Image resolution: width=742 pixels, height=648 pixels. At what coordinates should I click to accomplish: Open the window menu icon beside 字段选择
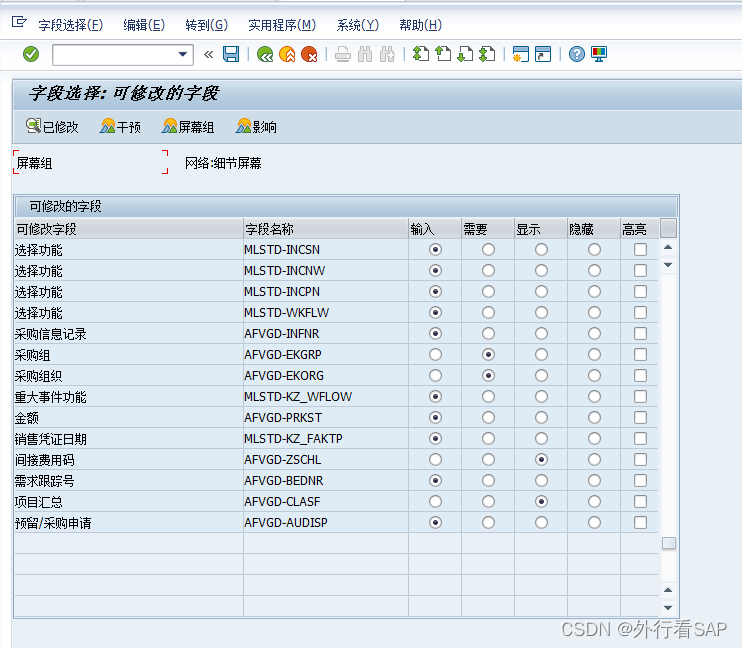(x=19, y=22)
